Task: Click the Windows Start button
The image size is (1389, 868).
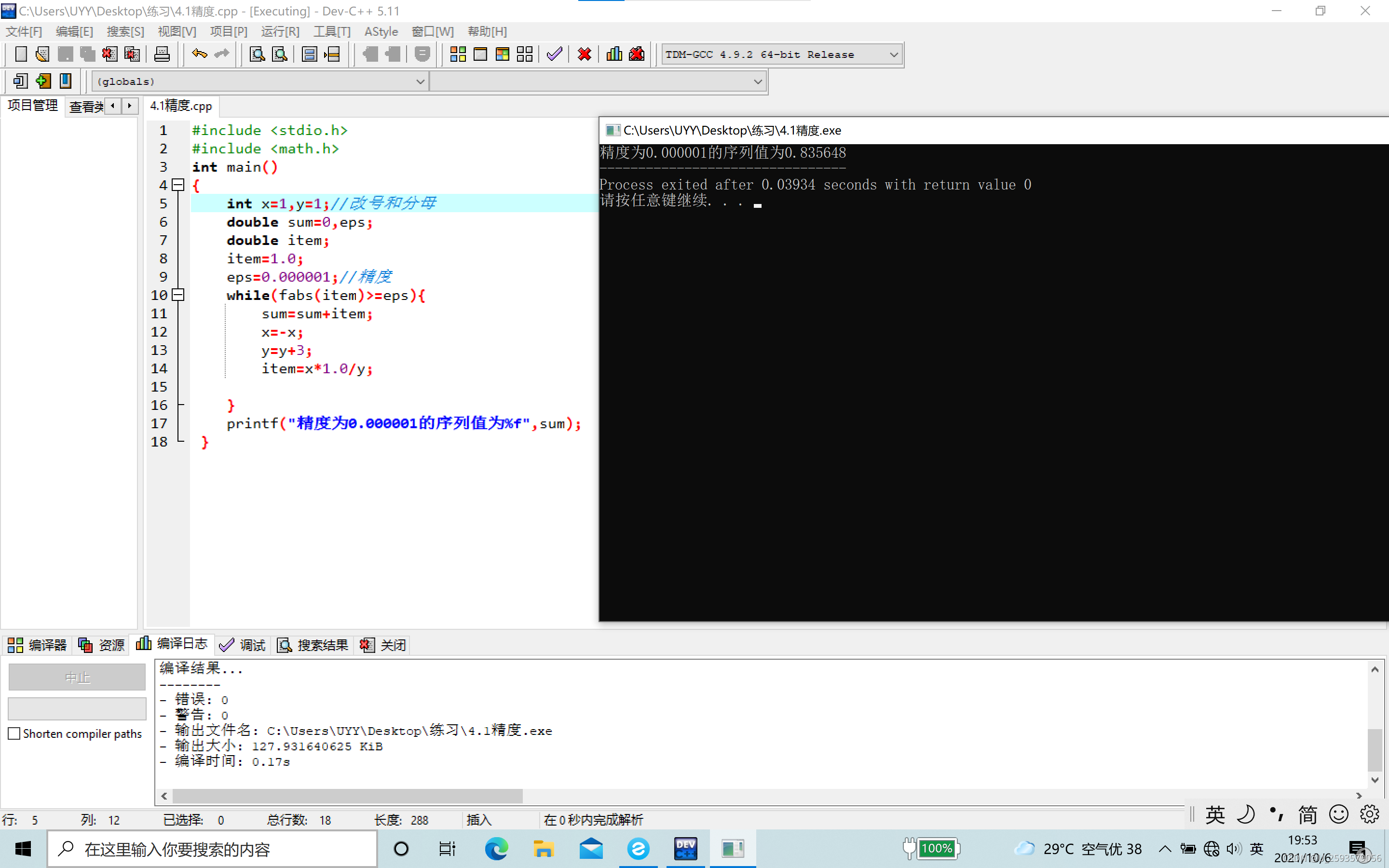Action: tap(23, 849)
